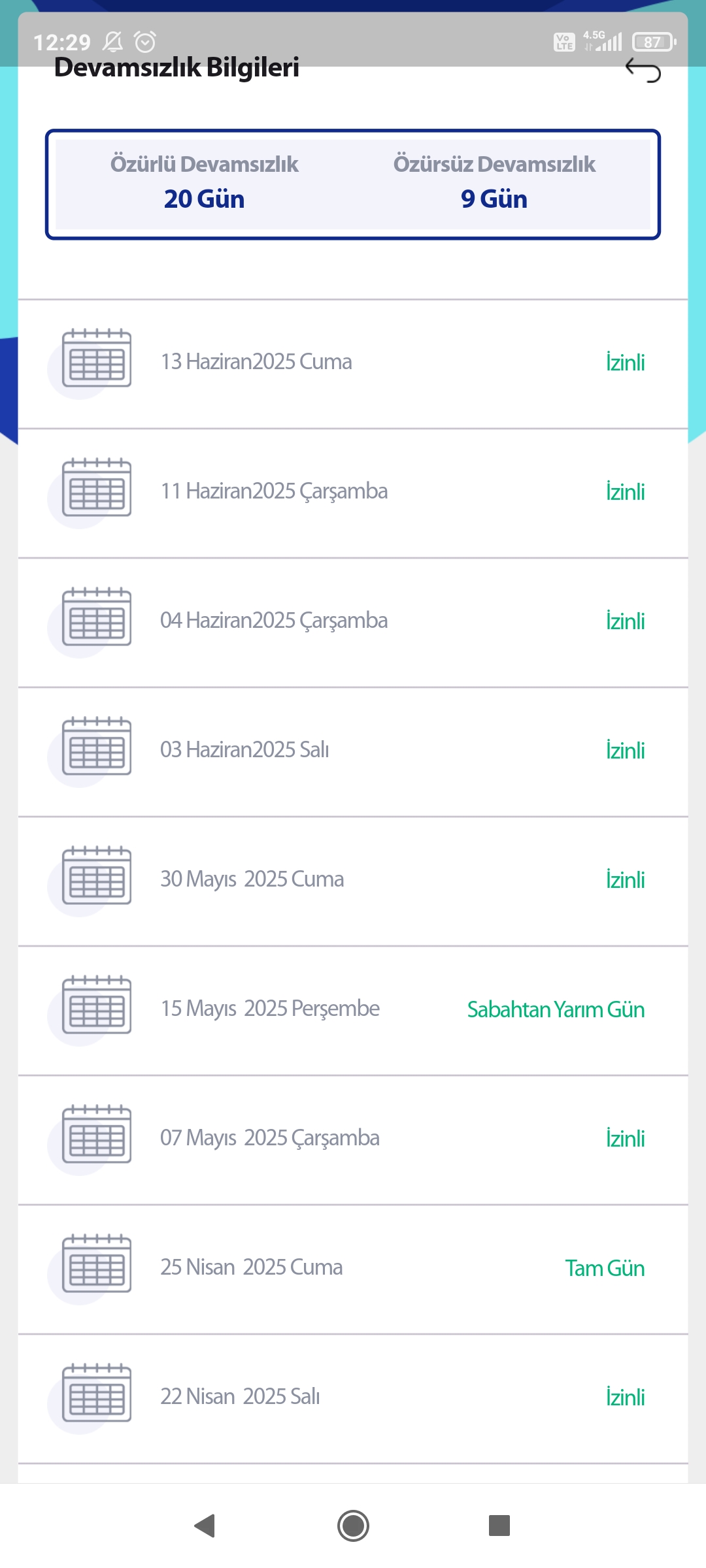The width and height of the screenshot is (706, 1568).
Task: Click calendar icon for 25 Nisan 2025 Cuma
Action: click(97, 1264)
